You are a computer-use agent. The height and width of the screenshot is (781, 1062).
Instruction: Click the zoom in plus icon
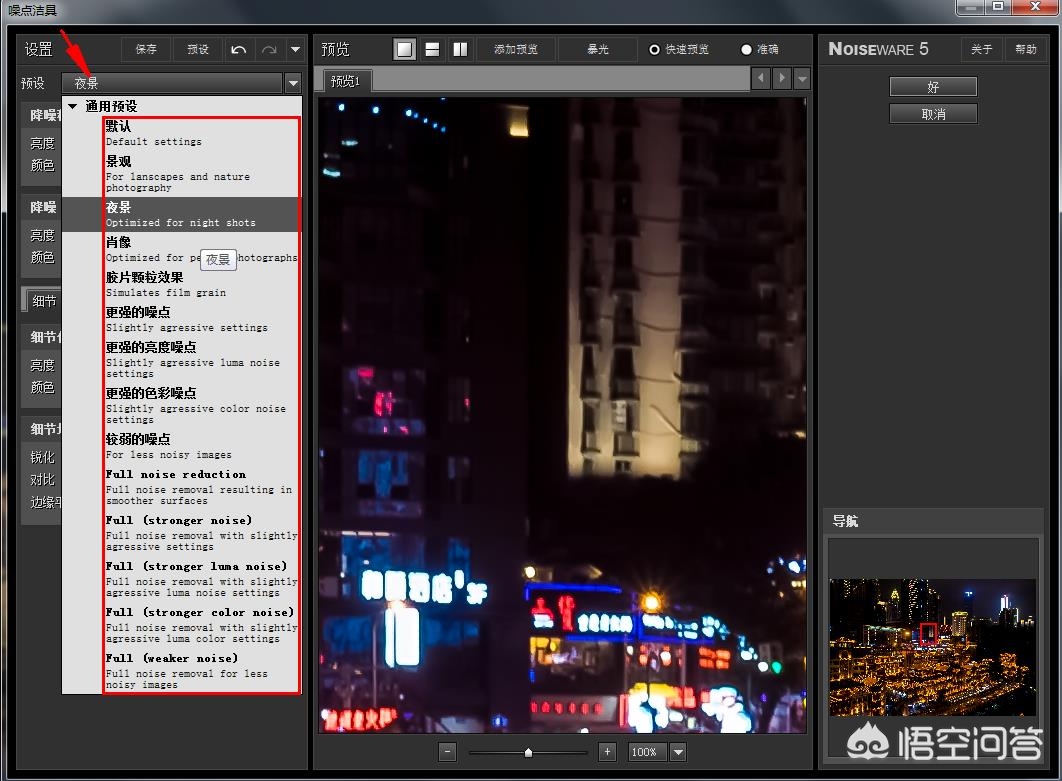pyautogui.click(x=607, y=751)
